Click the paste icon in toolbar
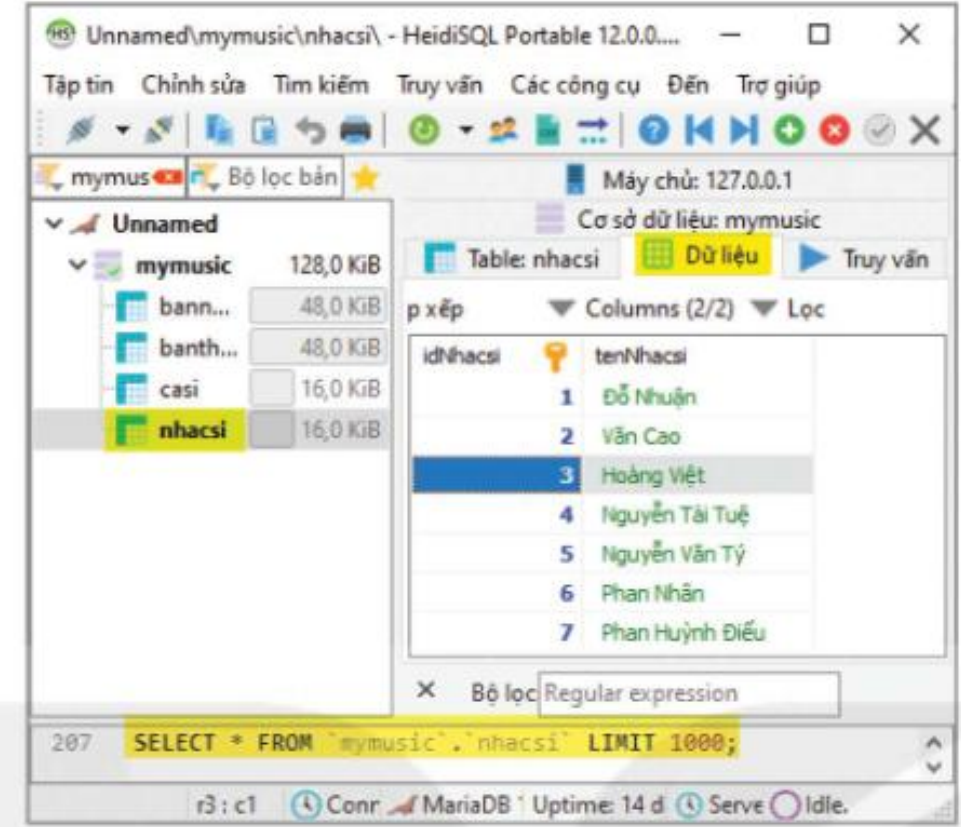This screenshot has height=827, width=961. 264,130
